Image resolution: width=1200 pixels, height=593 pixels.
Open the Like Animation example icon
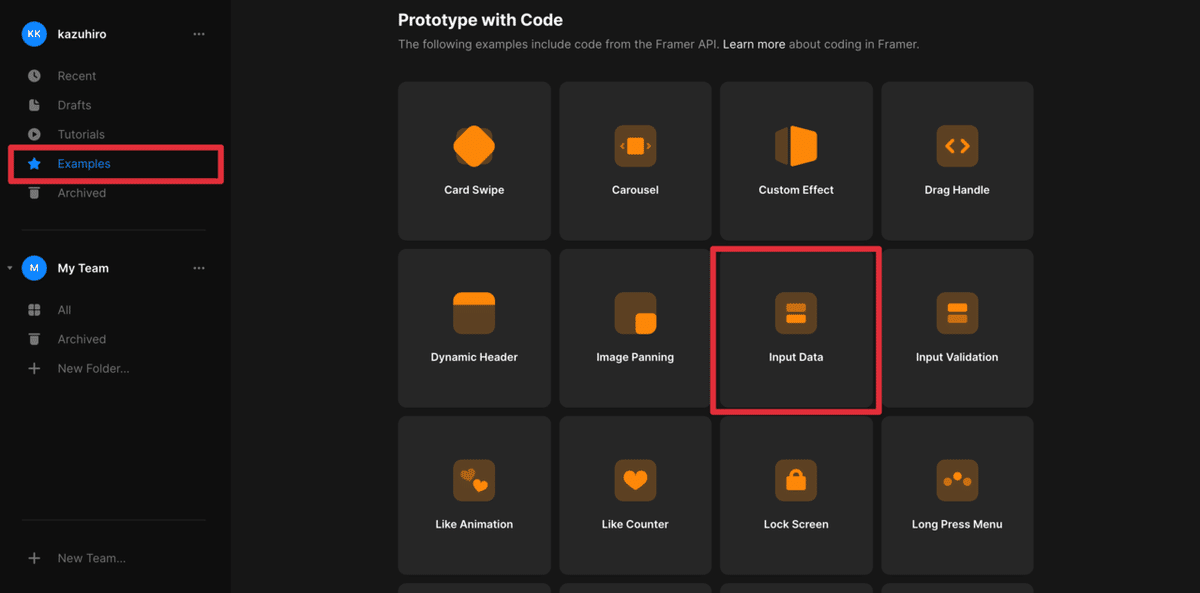(474, 480)
